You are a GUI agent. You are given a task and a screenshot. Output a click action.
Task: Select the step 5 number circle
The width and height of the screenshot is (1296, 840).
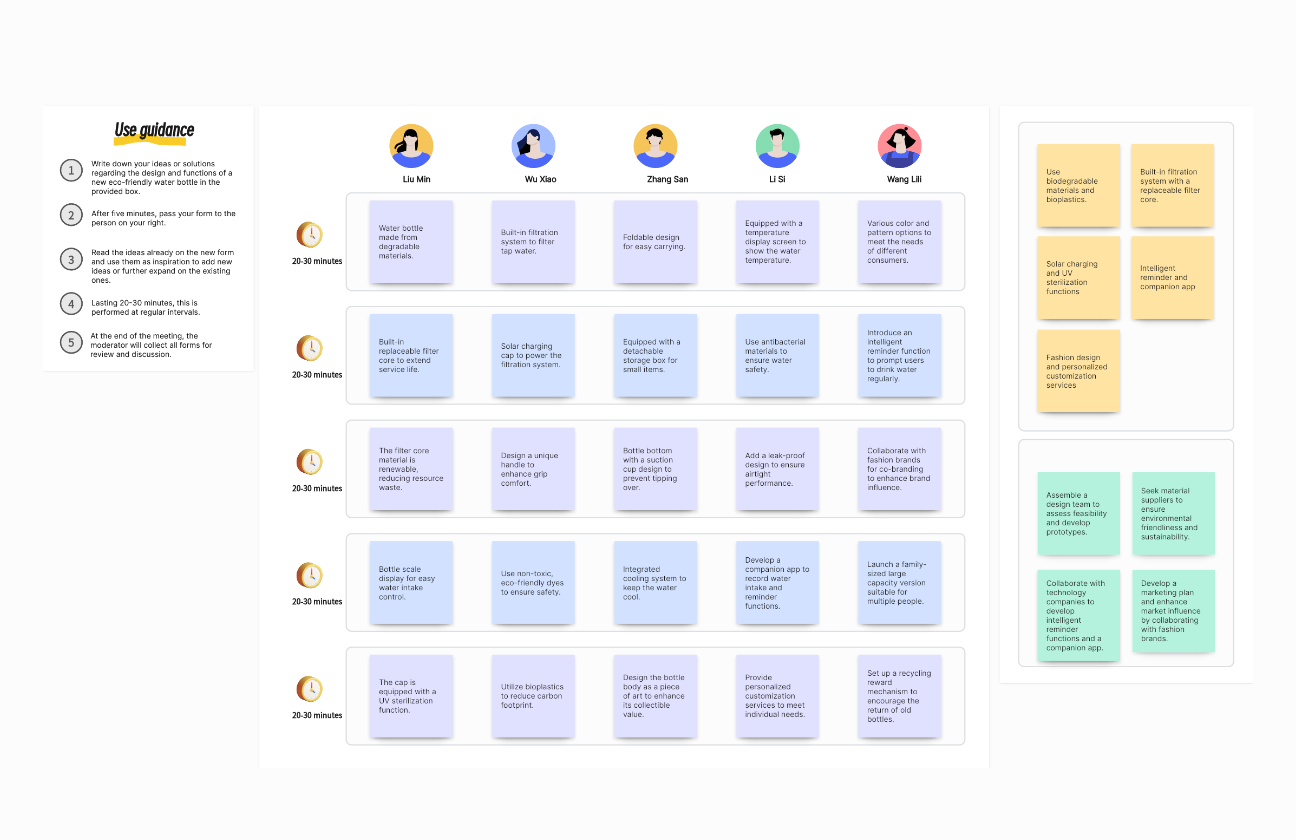[x=70, y=343]
